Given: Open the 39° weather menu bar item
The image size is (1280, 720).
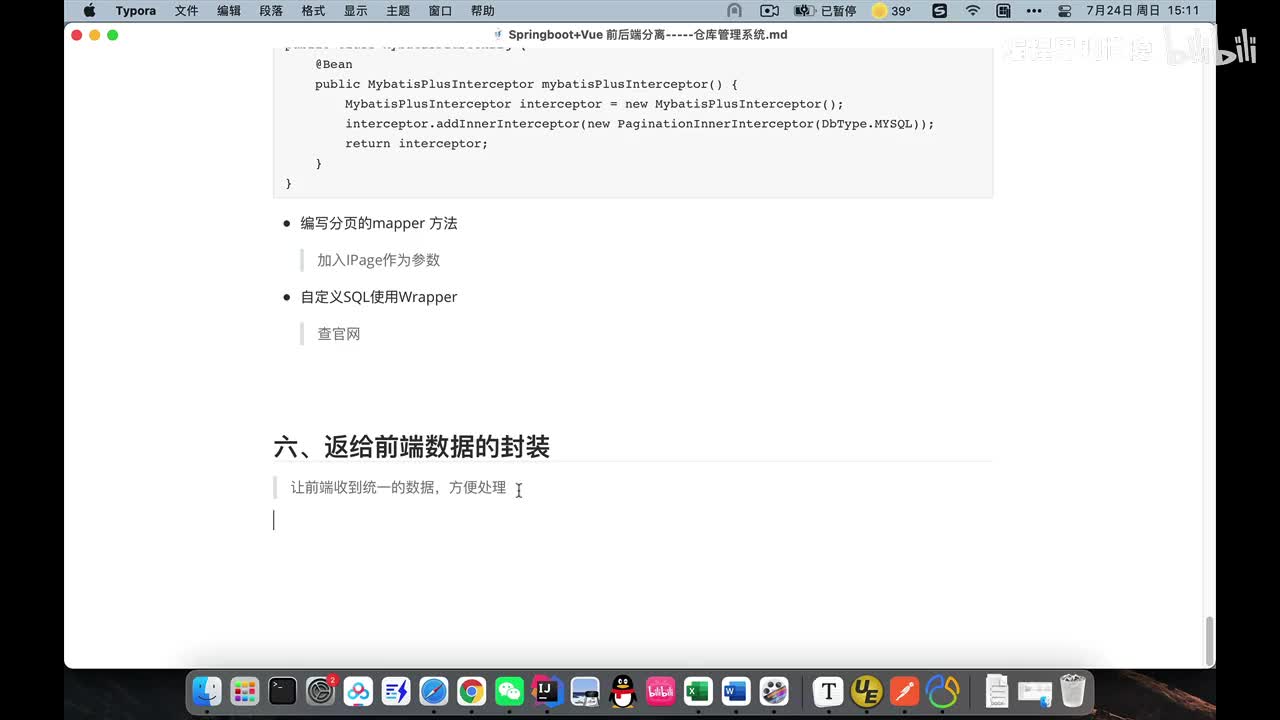Looking at the screenshot, I should pyautogui.click(x=891, y=11).
